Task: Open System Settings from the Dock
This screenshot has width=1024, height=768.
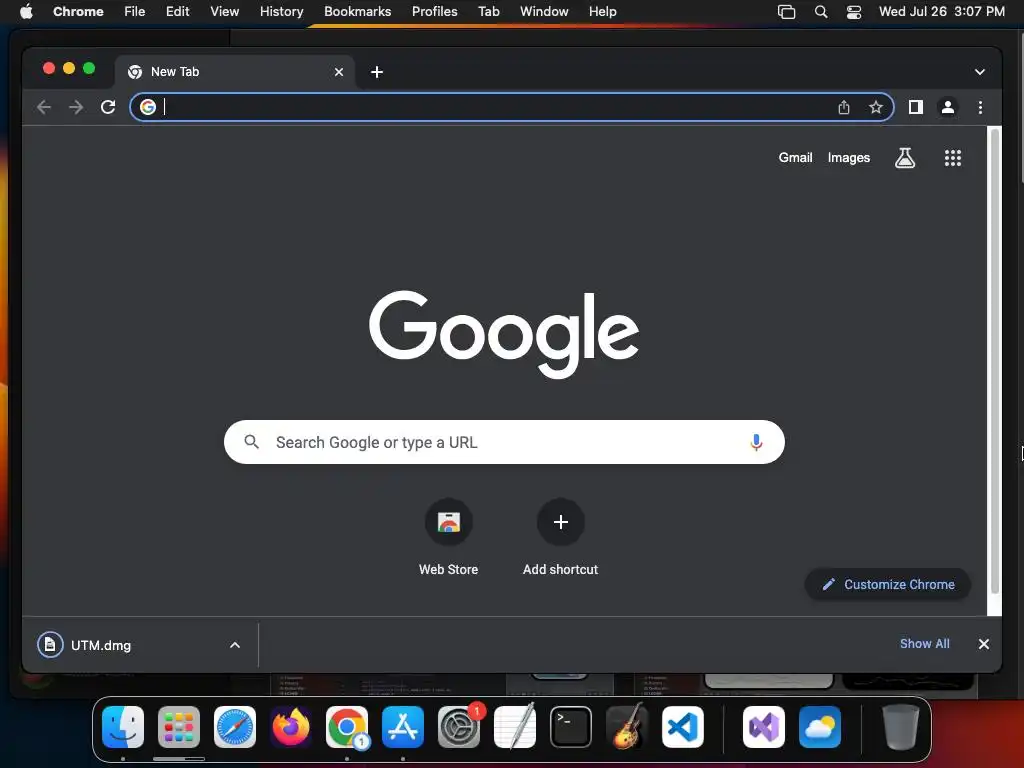Action: pos(459,727)
